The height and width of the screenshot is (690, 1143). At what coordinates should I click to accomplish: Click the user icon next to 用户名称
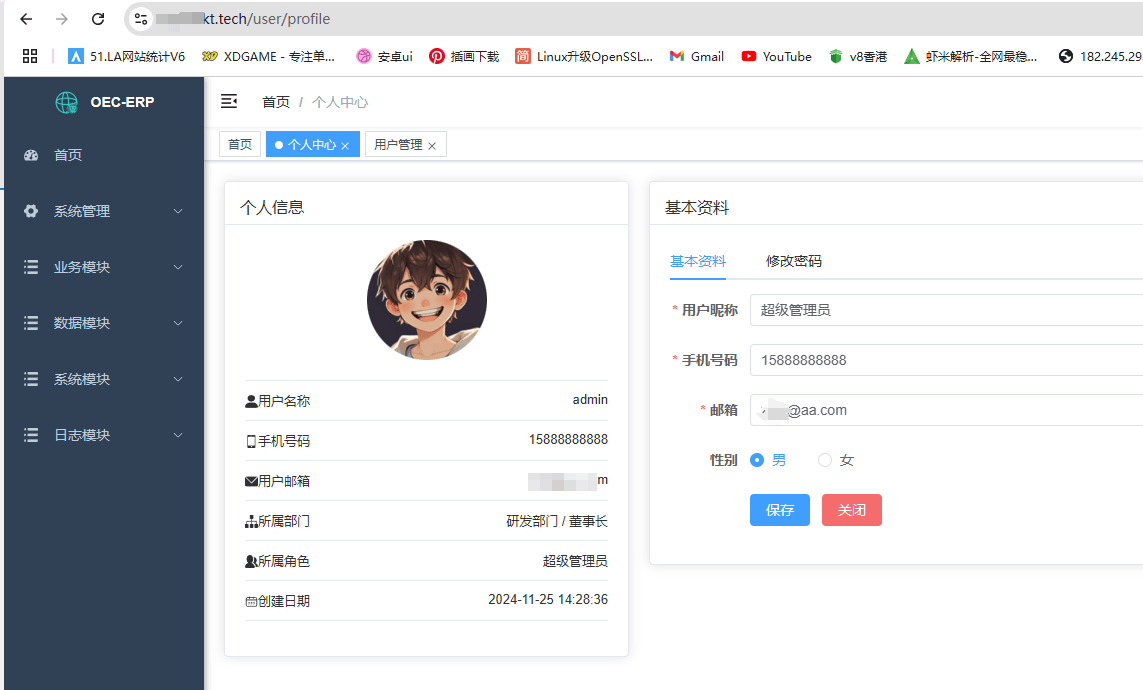249,399
